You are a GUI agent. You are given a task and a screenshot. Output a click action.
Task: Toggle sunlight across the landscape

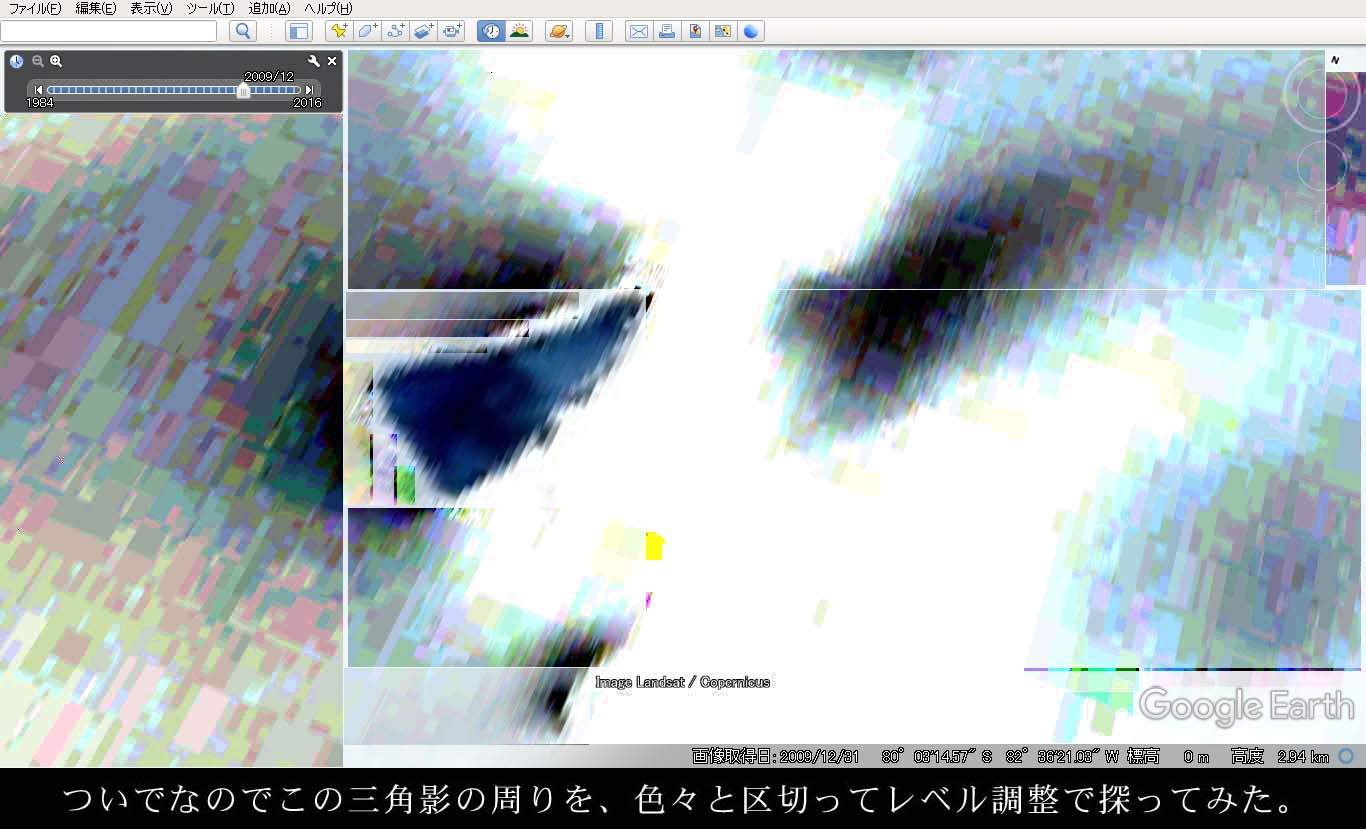pos(519,31)
